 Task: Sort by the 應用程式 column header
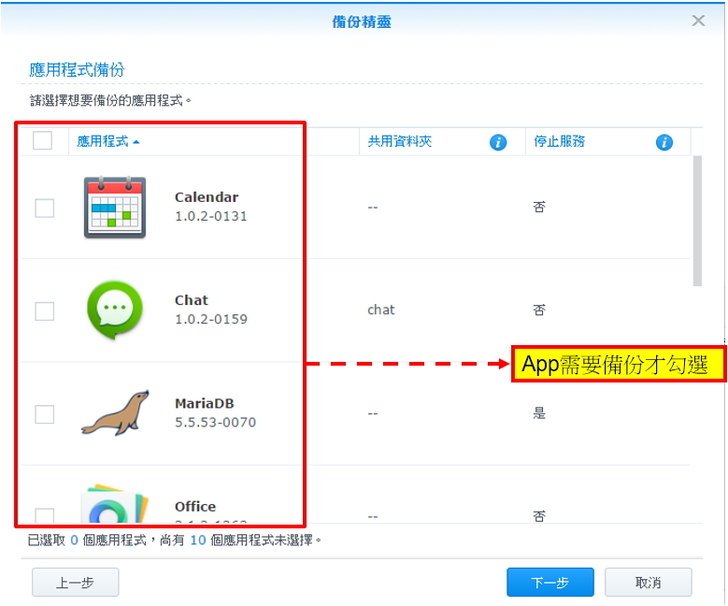pyautogui.click(x=108, y=141)
